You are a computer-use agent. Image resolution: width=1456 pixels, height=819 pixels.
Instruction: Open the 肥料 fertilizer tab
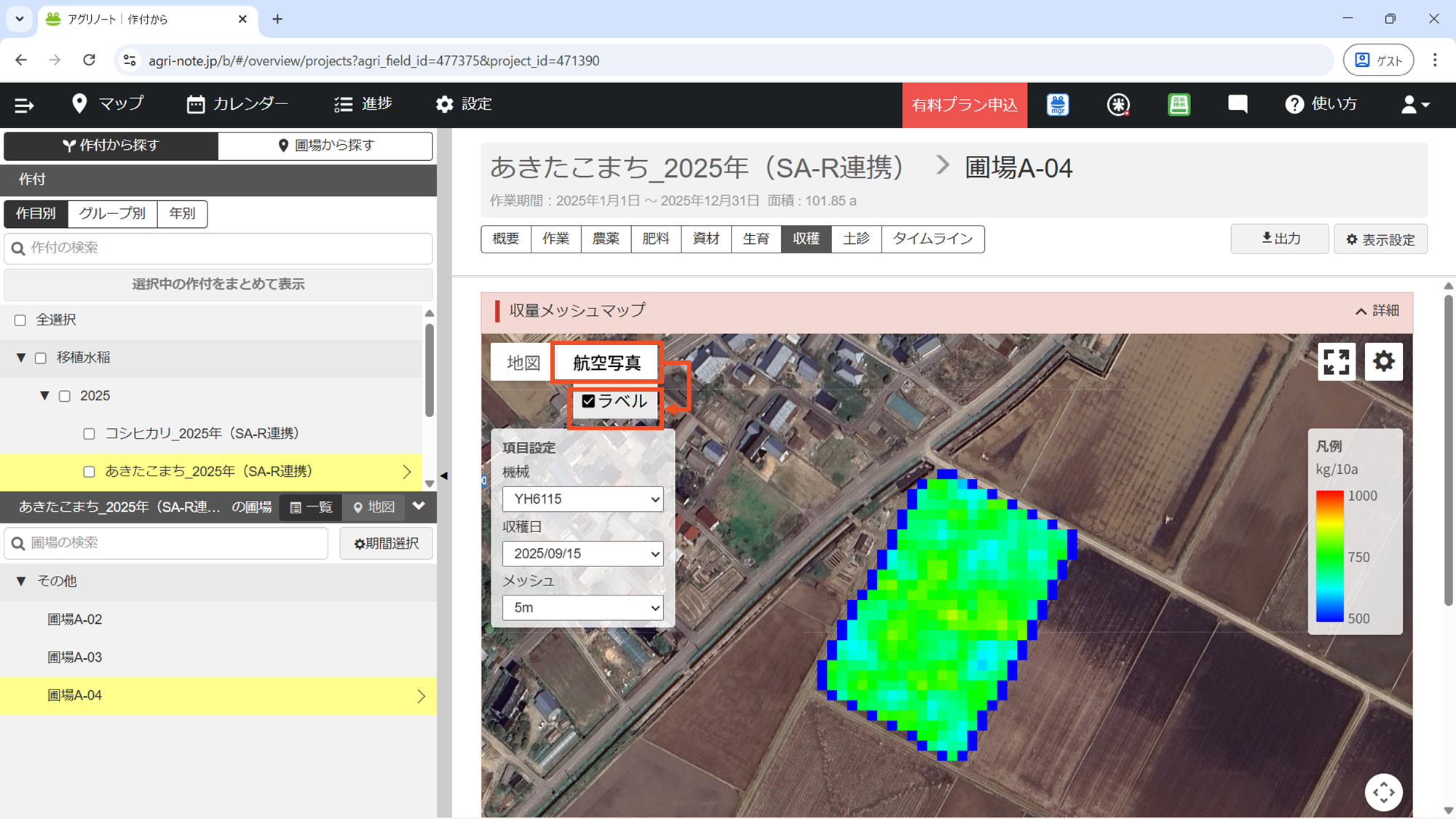point(656,239)
